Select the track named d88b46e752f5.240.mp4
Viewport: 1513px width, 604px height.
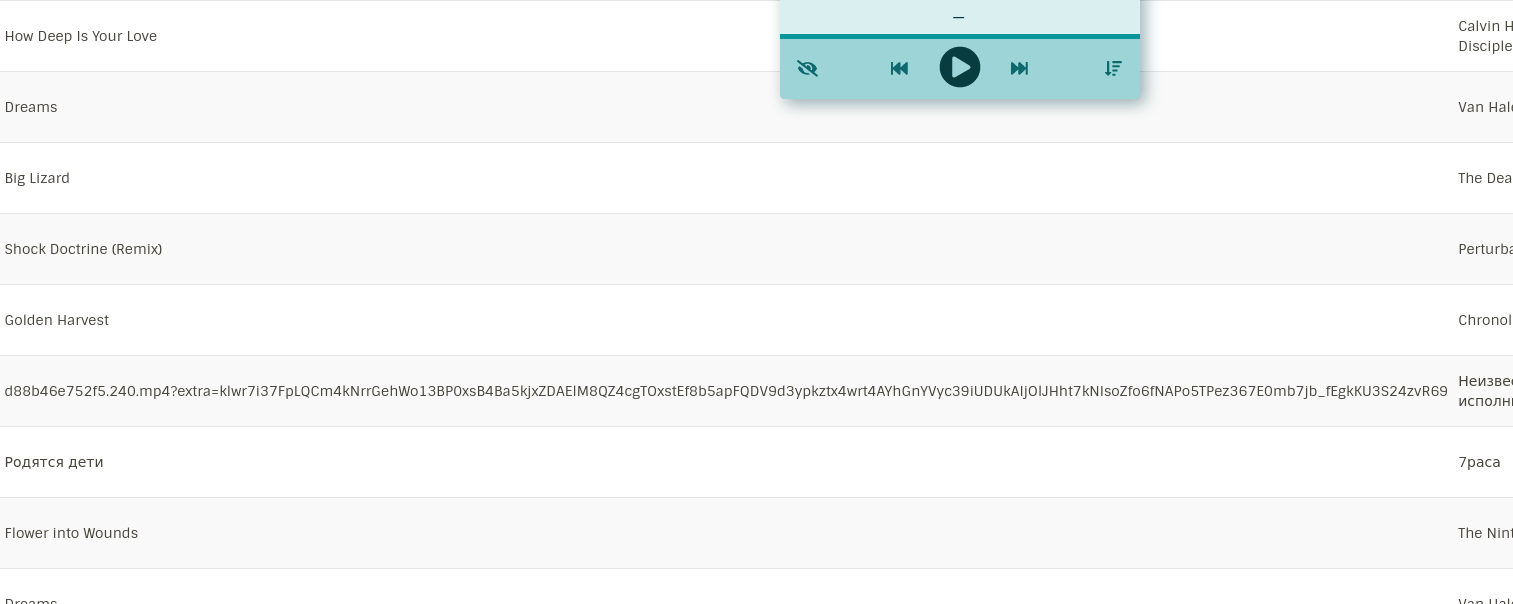(726, 391)
